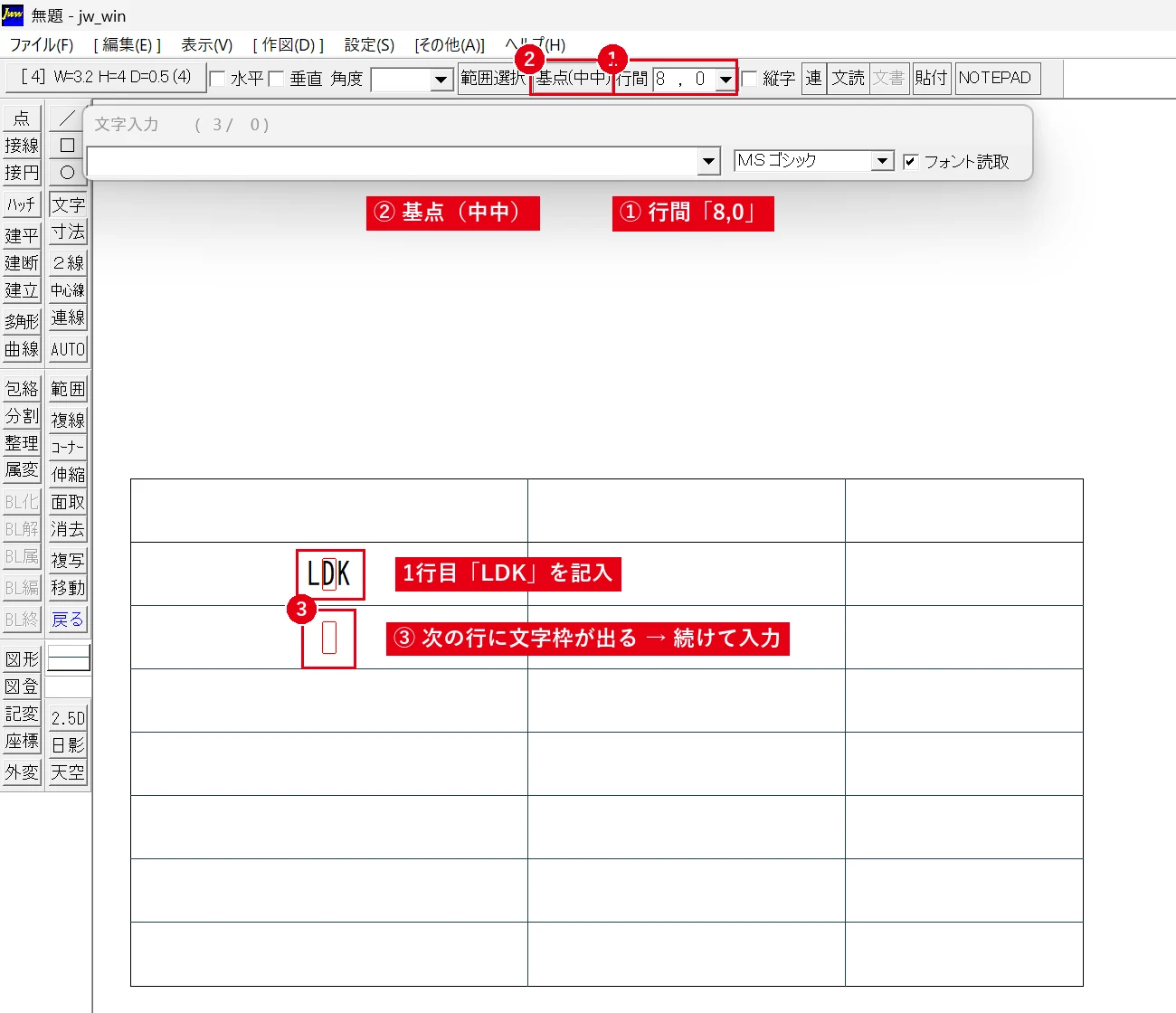Click the 文読 button

(849, 78)
